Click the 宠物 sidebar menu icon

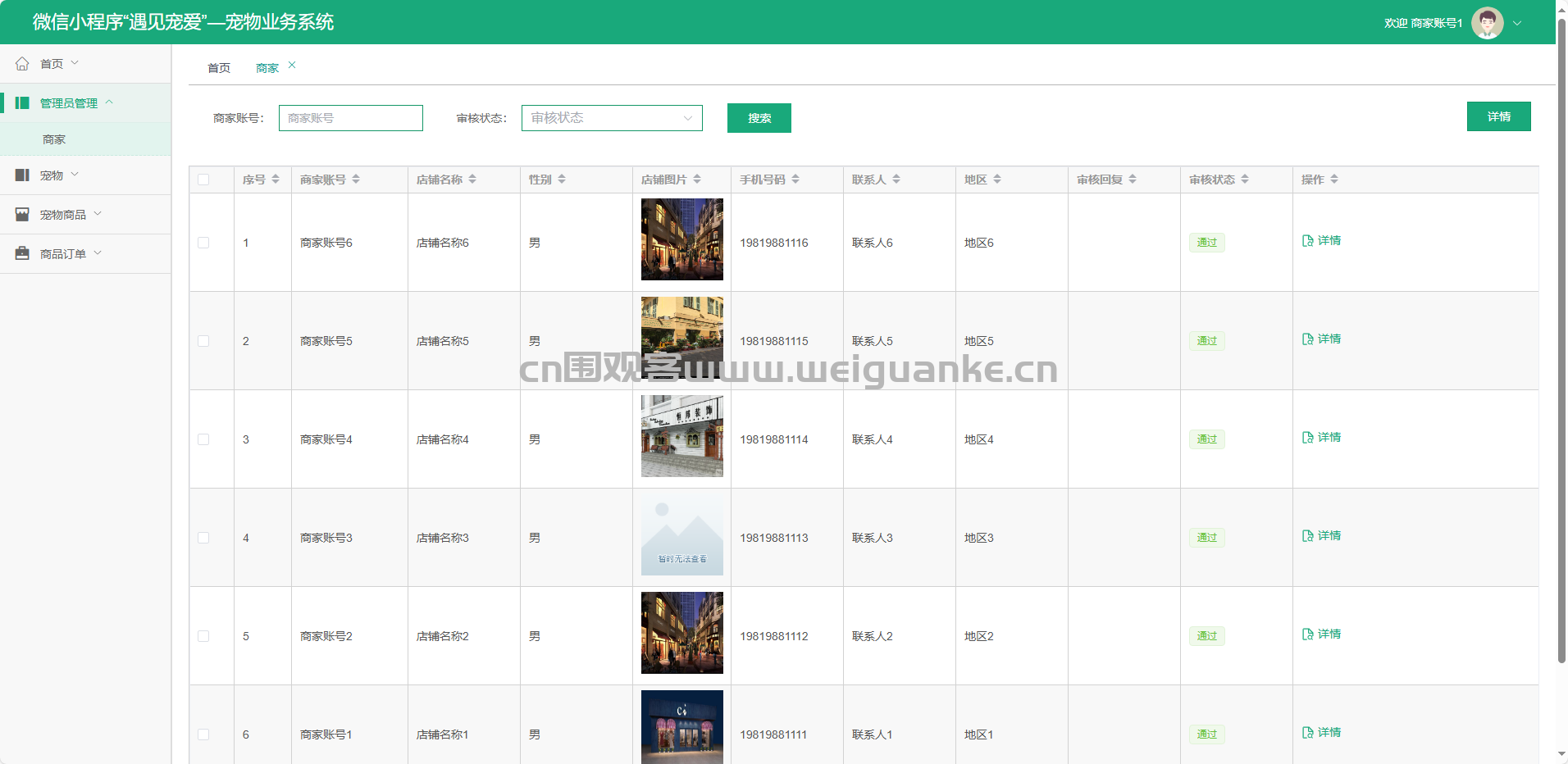[x=22, y=175]
